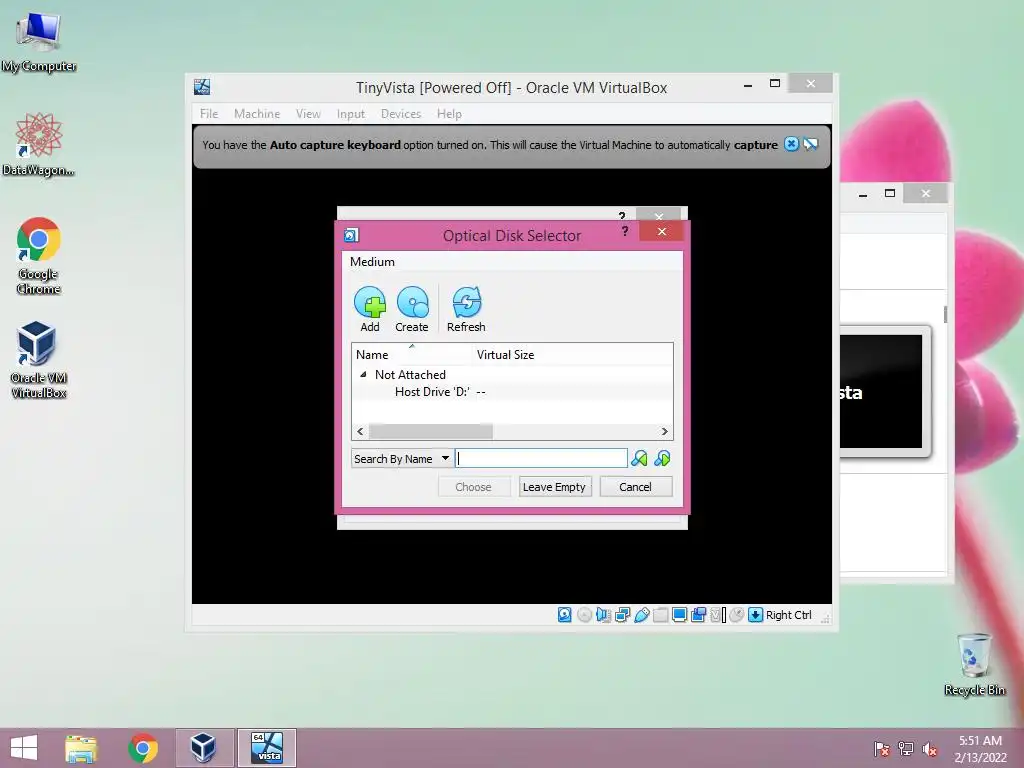Click the Create optical disk icon
The image size is (1024, 768).
tap(412, 302)
